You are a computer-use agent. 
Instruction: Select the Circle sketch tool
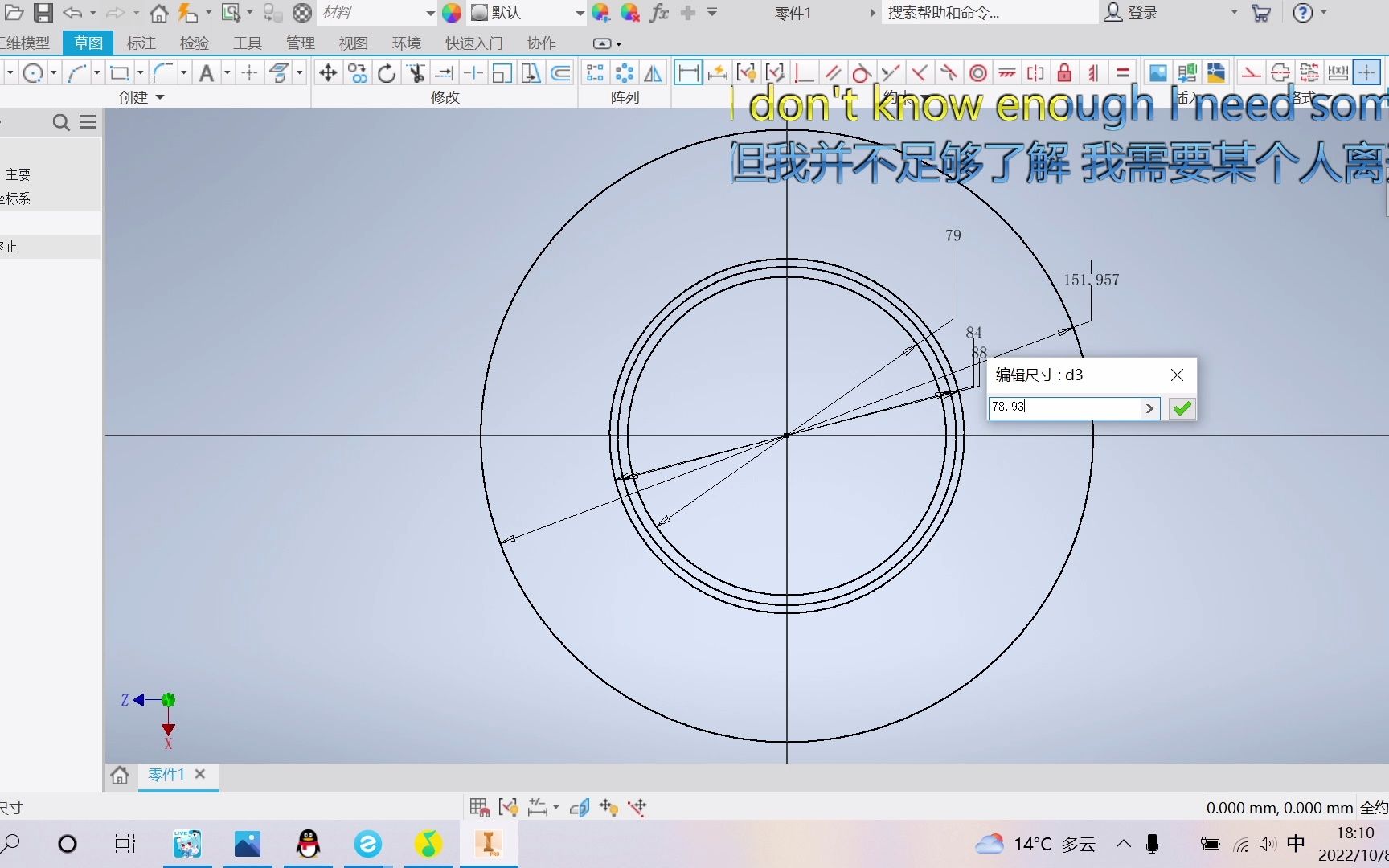pos(33,73)
